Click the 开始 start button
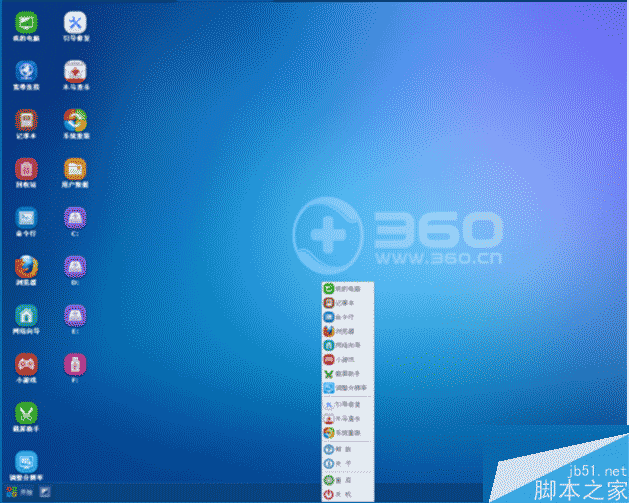The image size is (629, 503). coord(18,493)
